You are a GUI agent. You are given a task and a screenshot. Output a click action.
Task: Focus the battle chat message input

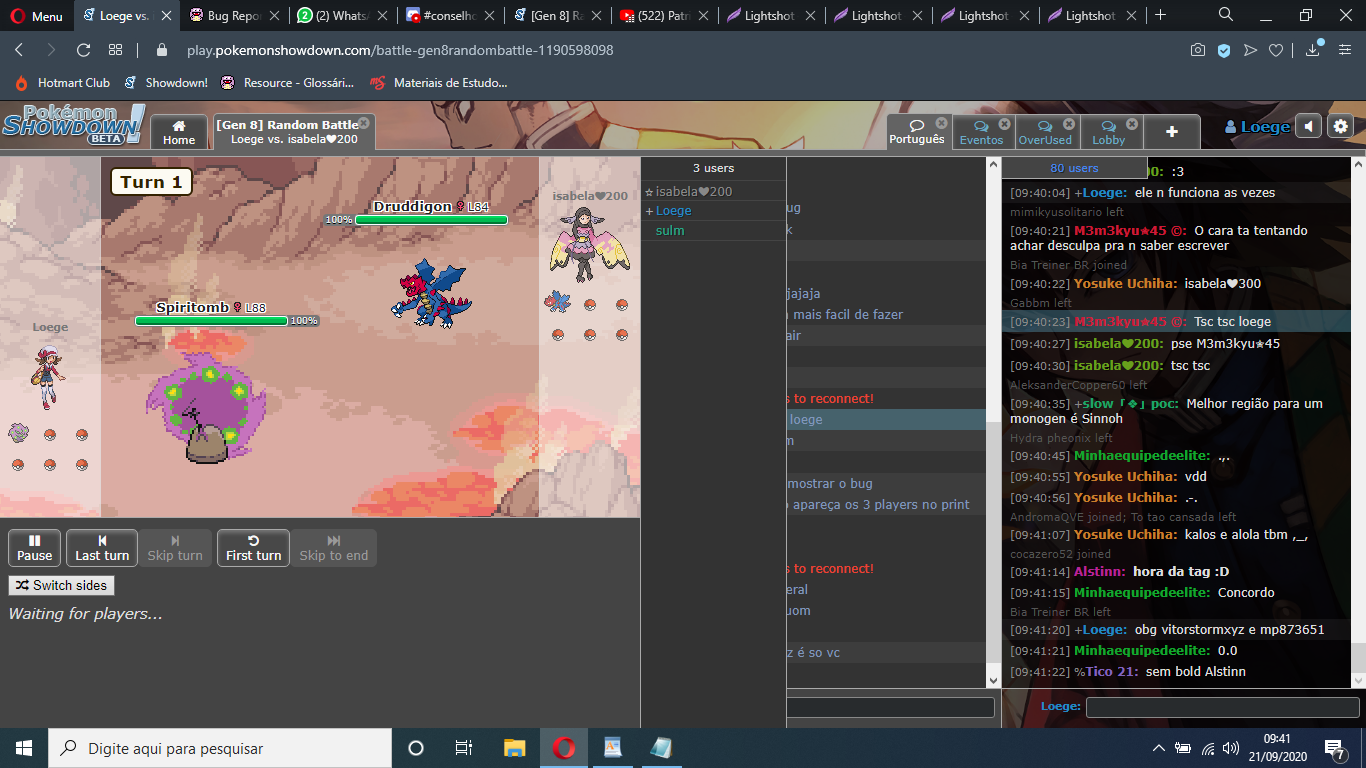point(891,707)
